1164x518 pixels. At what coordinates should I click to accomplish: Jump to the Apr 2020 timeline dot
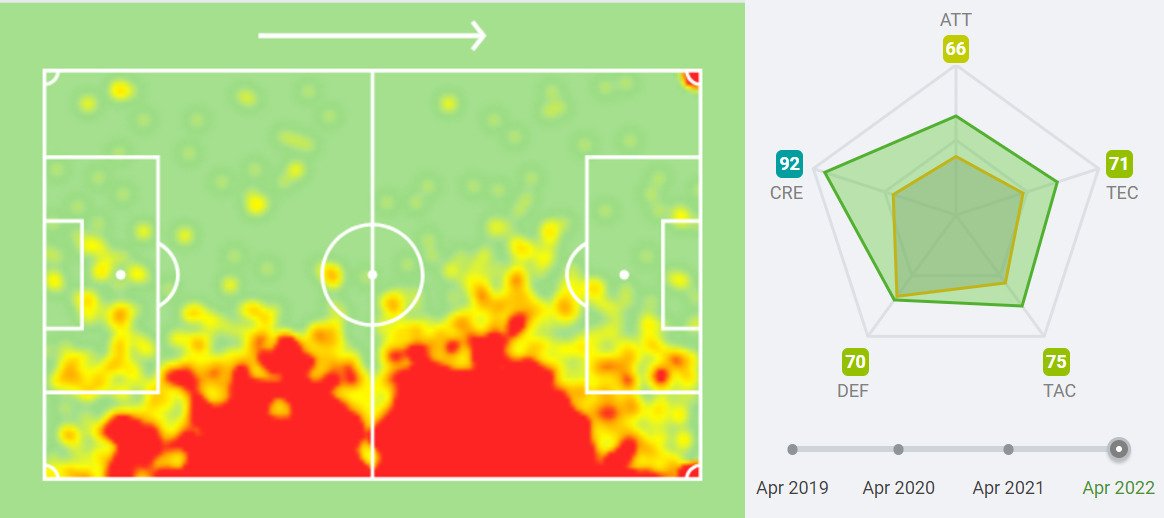coord(898,450)
